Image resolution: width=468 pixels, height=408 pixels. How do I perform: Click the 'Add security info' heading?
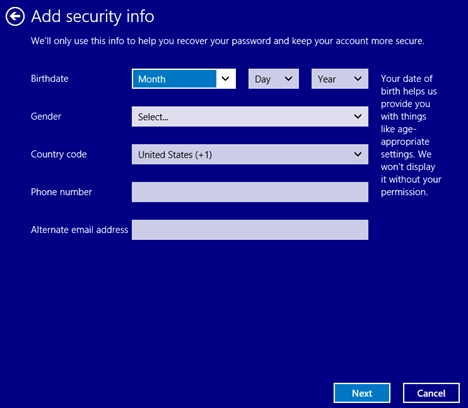click(93, 16)
